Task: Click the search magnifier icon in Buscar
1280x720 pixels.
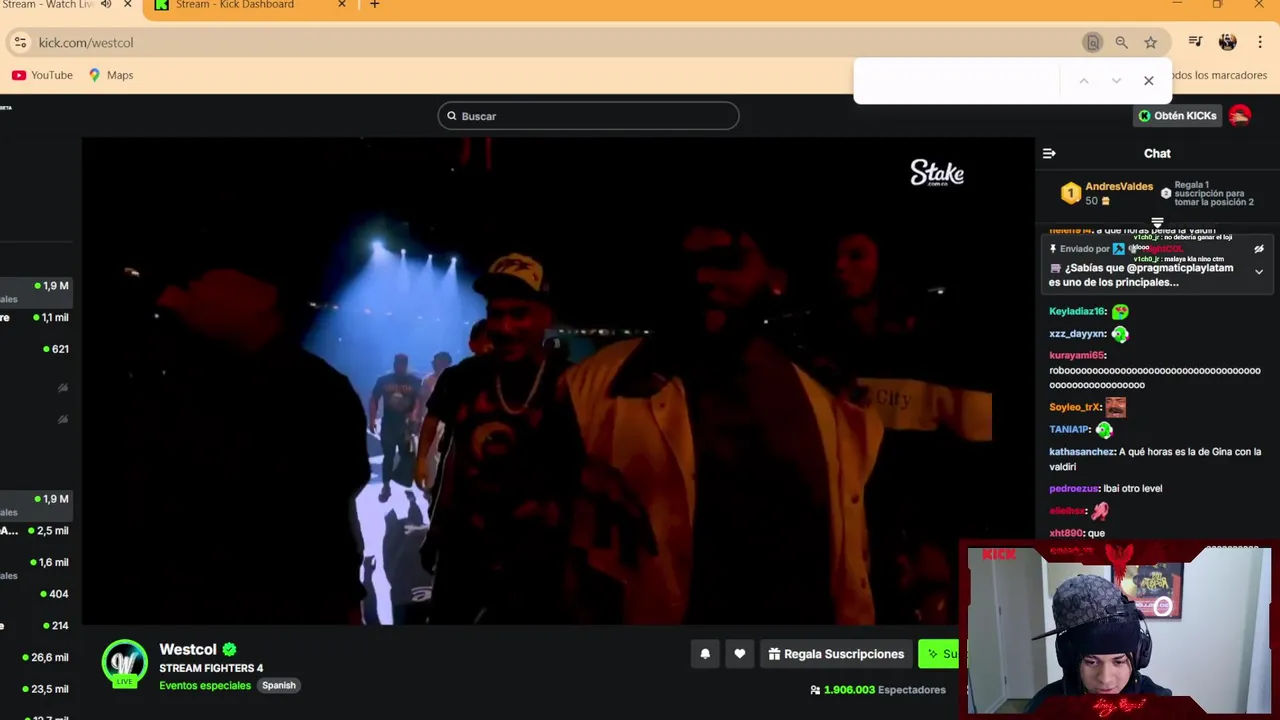Action: click(452, 116)
